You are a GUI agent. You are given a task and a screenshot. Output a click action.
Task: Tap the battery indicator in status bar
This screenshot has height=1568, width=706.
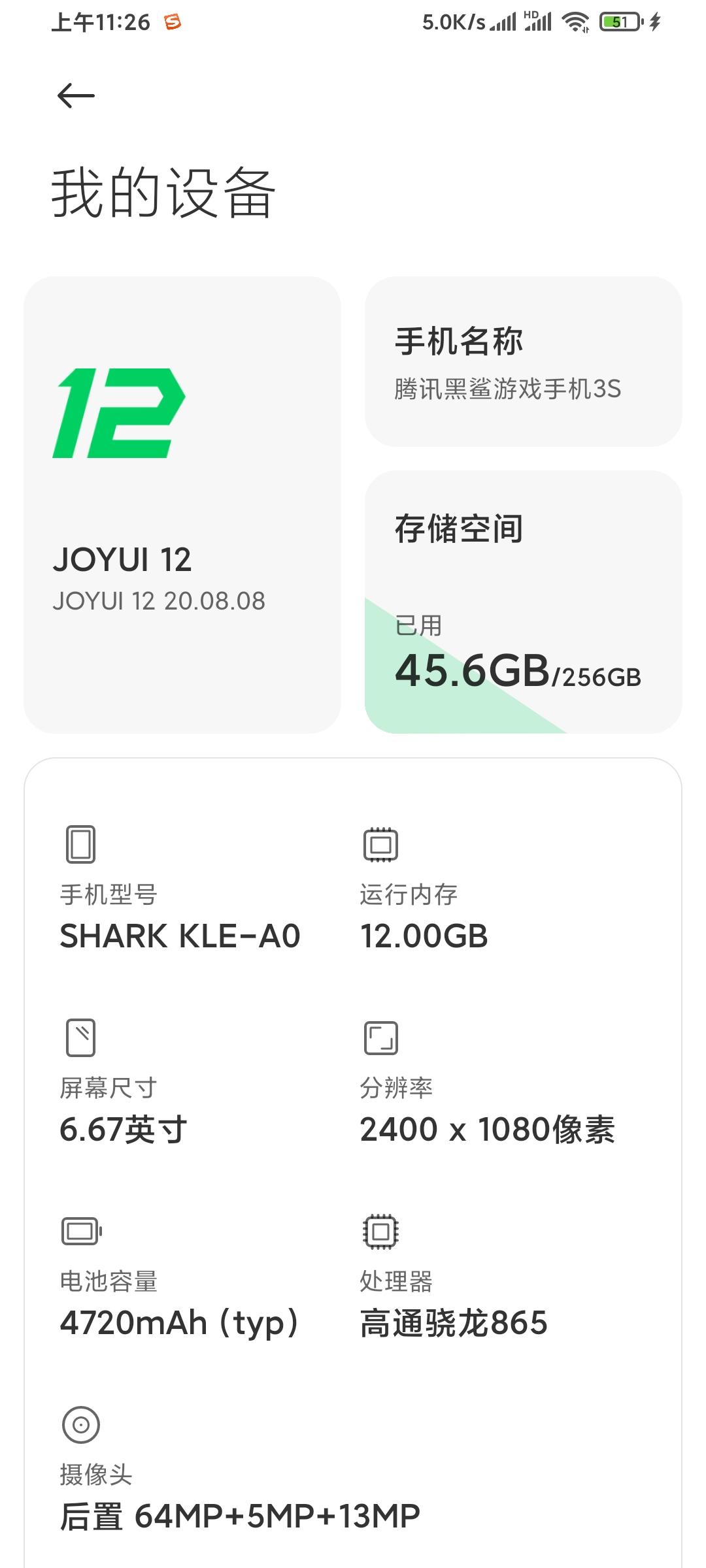coord(620,23)
